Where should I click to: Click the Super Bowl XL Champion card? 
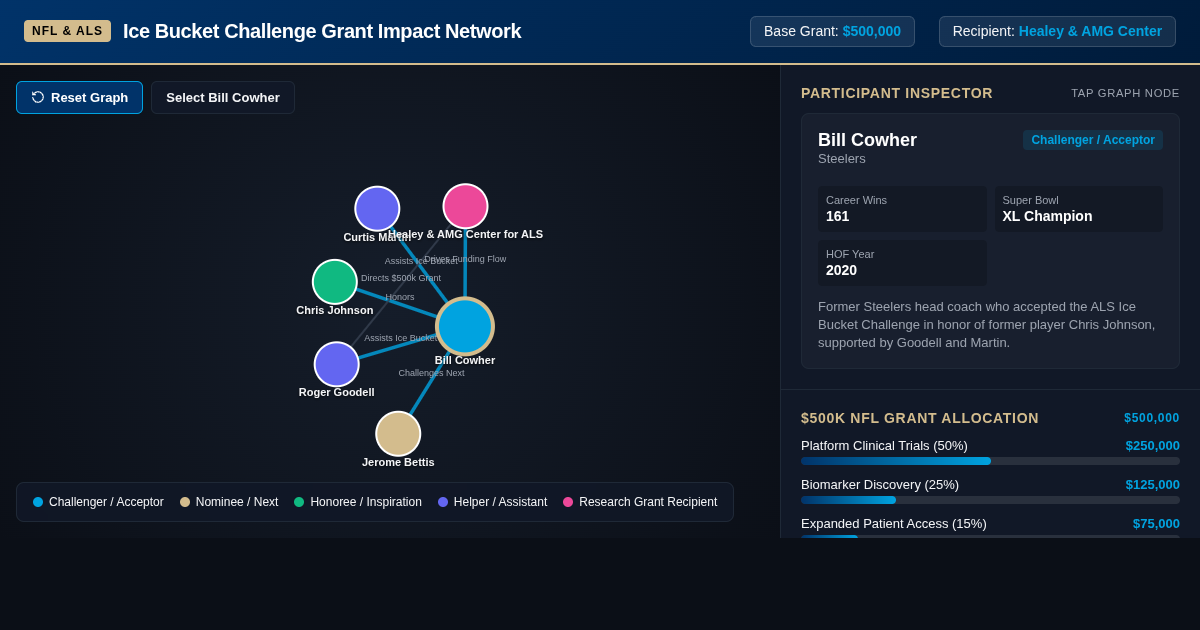1079,209
